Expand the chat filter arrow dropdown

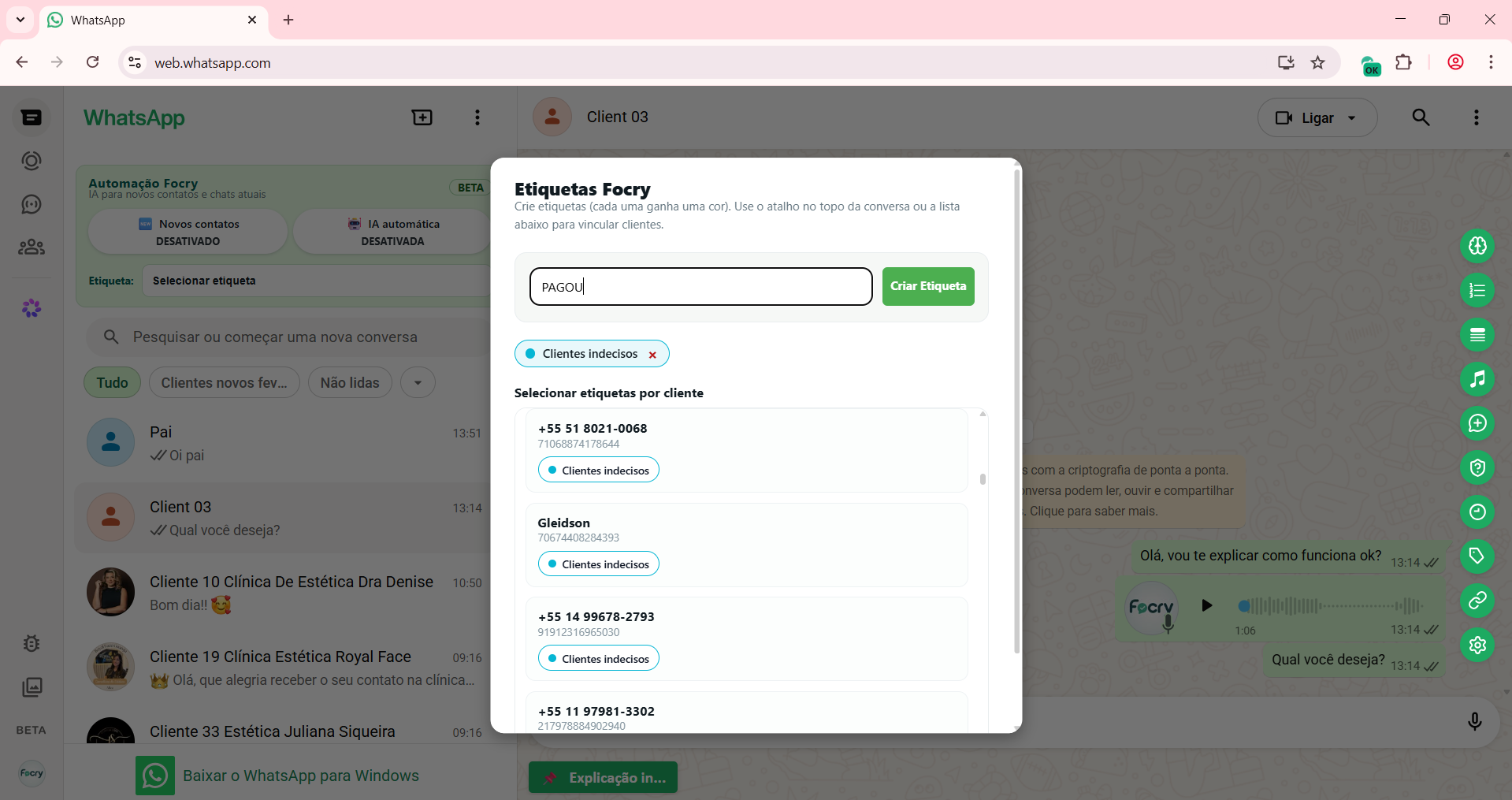pos(418,382)
